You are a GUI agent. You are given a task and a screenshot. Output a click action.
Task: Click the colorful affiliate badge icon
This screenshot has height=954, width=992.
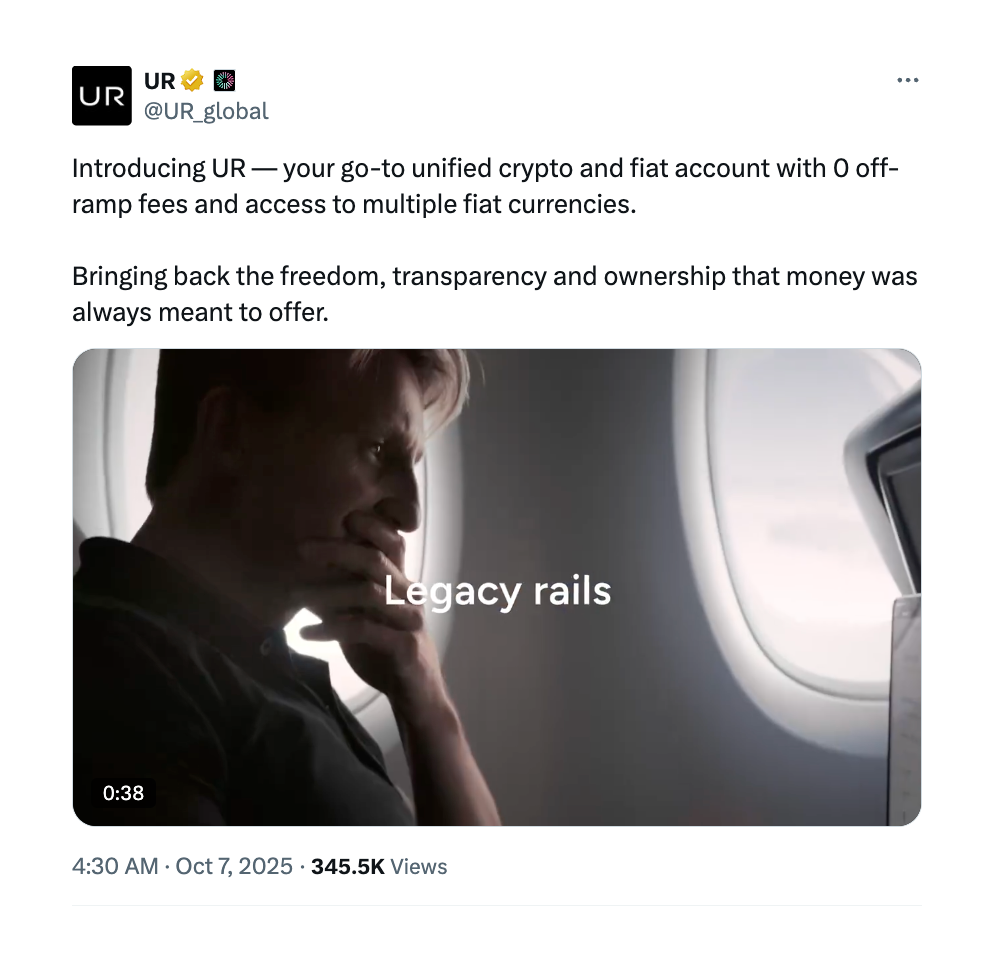(225, 81)
